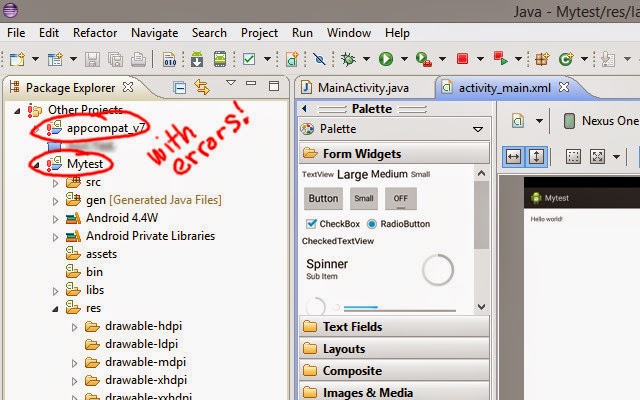Click the new Android XML file icon
The width and height of the screenshot is (640, 400).
click(292, 59)
